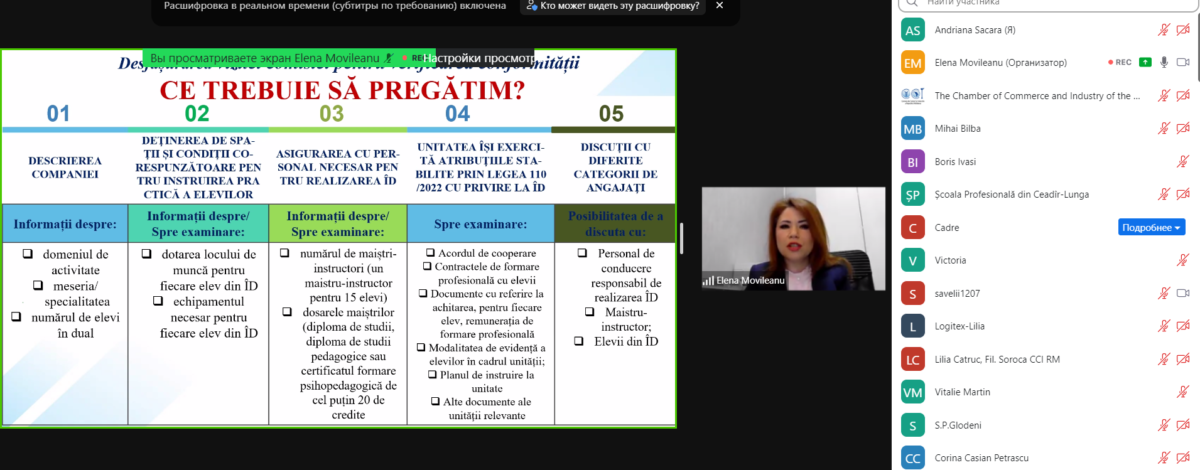Image resolution: width=1200 pixels, height=470 pixels.
Task: Click the CC avatar of Corina Casian Petrascu
Action: 912,458
